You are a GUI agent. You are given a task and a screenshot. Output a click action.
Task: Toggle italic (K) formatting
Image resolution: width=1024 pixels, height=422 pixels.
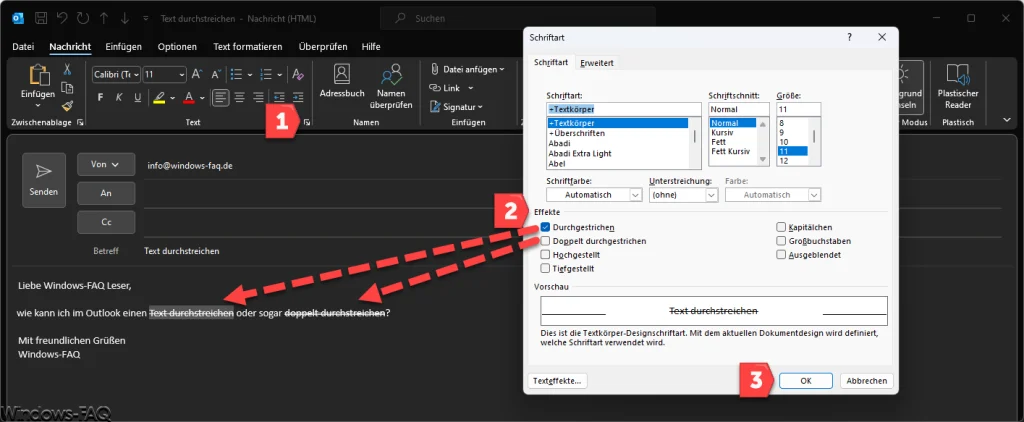pos(119,97)
